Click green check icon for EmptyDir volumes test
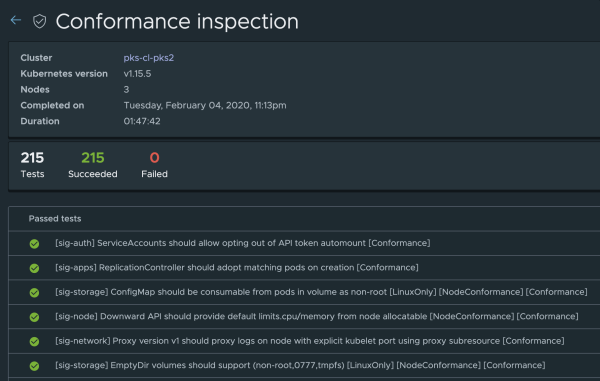This screenshot has height=381, width=600. [x=34, y=366]
